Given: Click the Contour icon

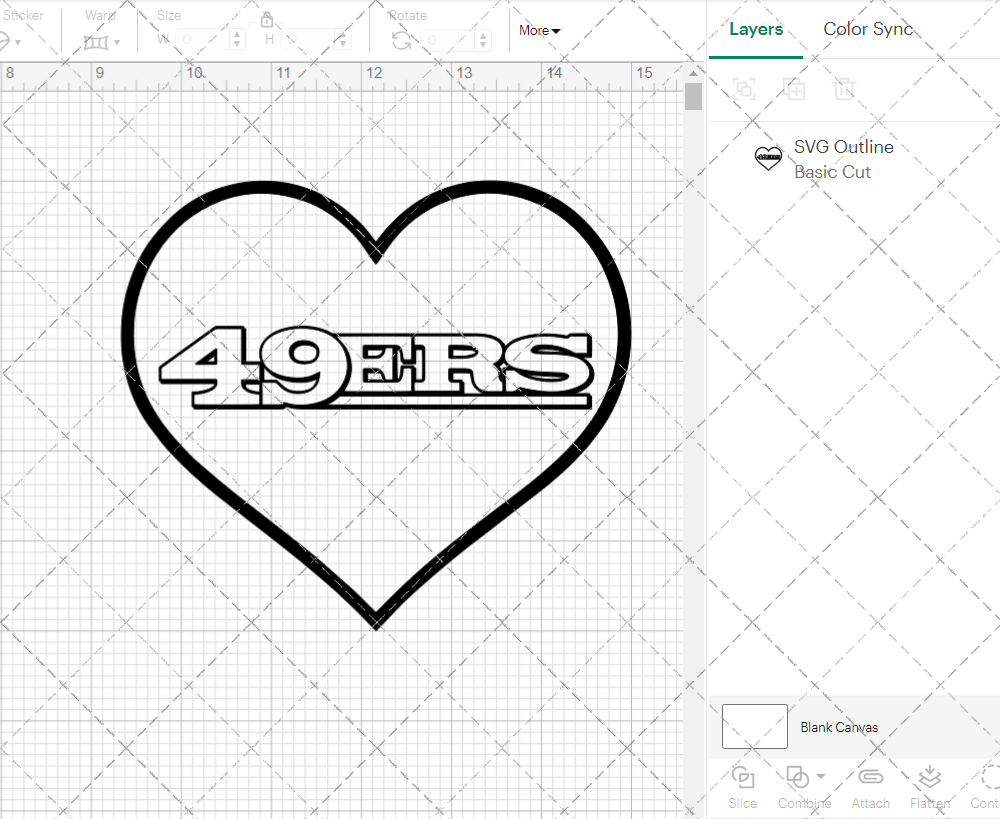Looking at the screenshot, I should click(990, 778).
